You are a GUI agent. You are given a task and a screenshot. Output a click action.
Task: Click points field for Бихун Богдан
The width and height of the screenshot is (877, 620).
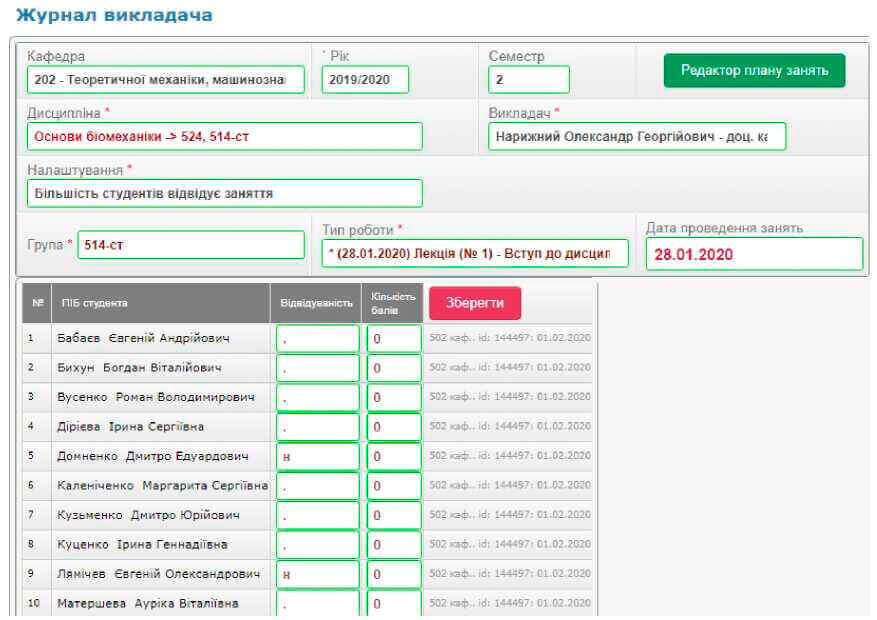coord(393,368)
